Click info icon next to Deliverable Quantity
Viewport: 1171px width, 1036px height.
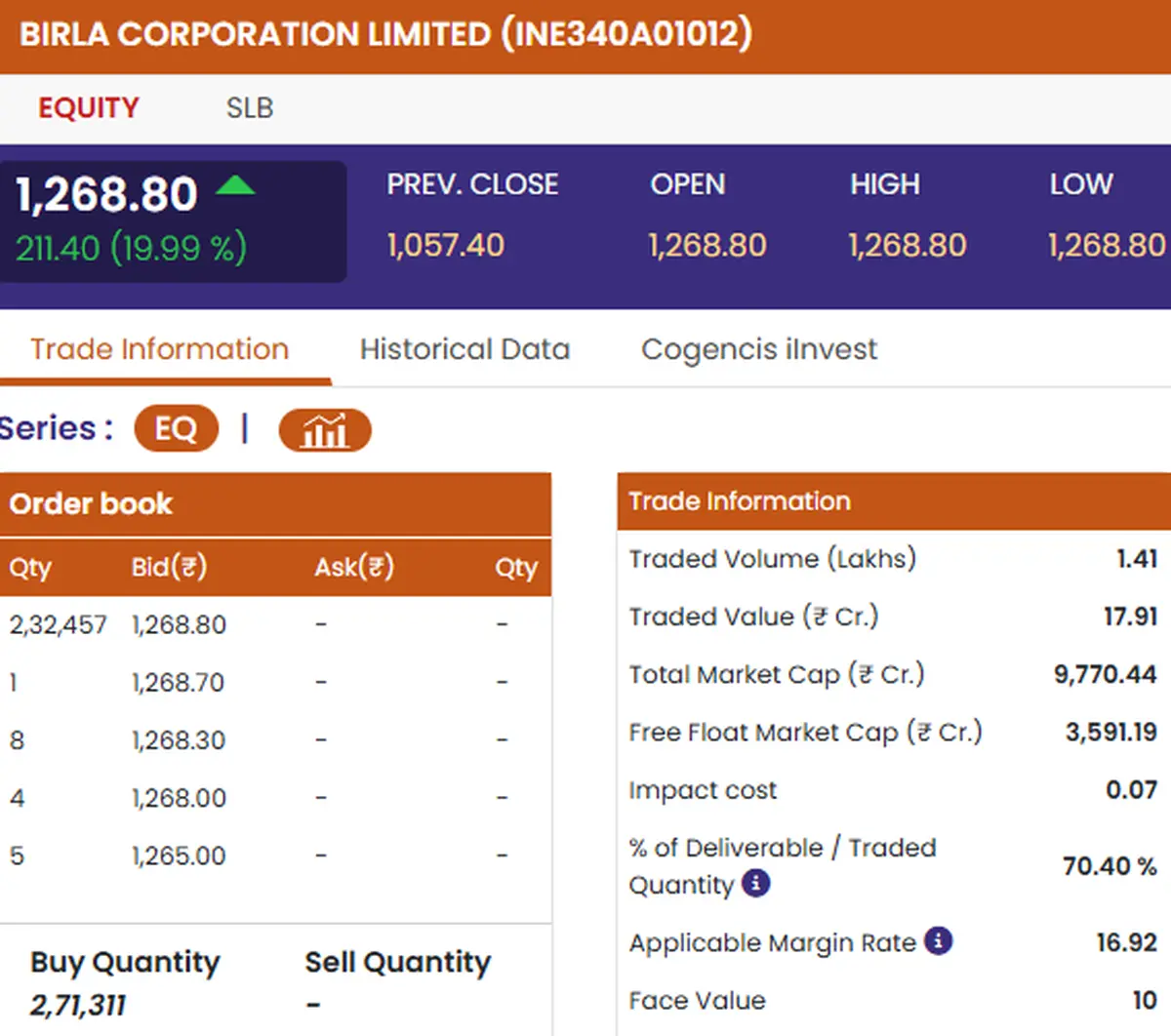(x=756, y=883)
